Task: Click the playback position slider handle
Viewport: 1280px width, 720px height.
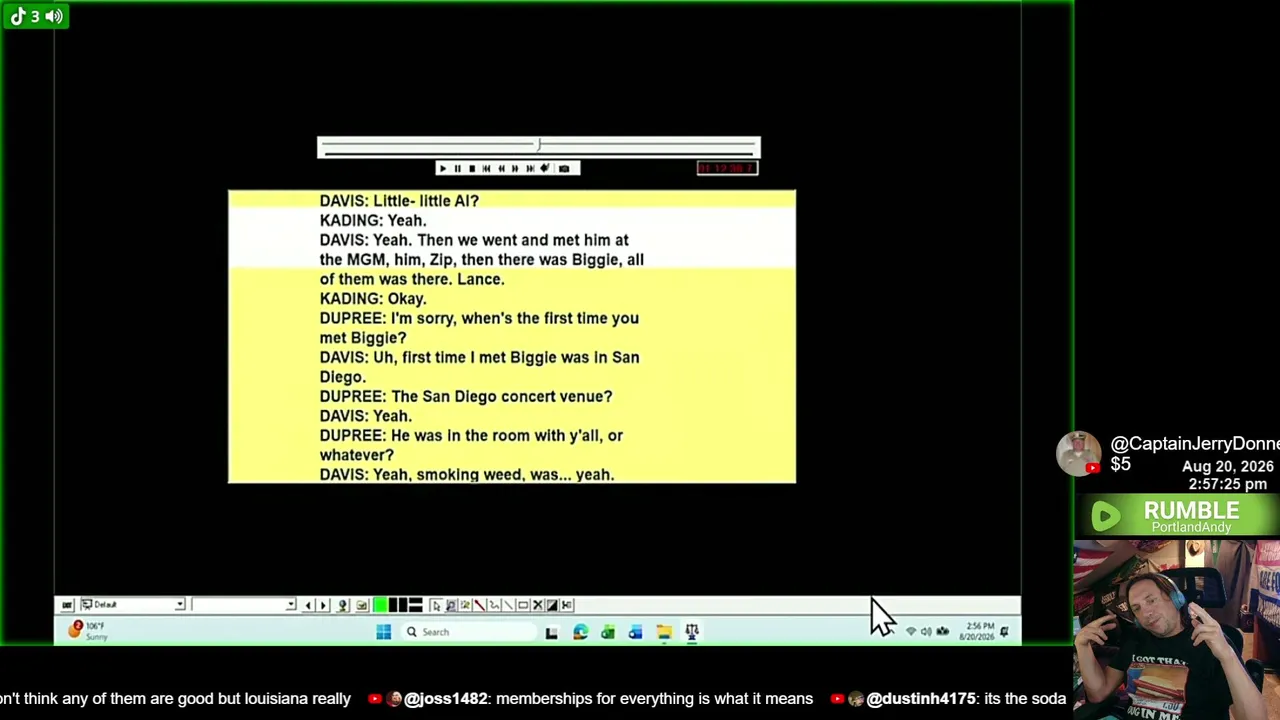Action: [539, 145]
